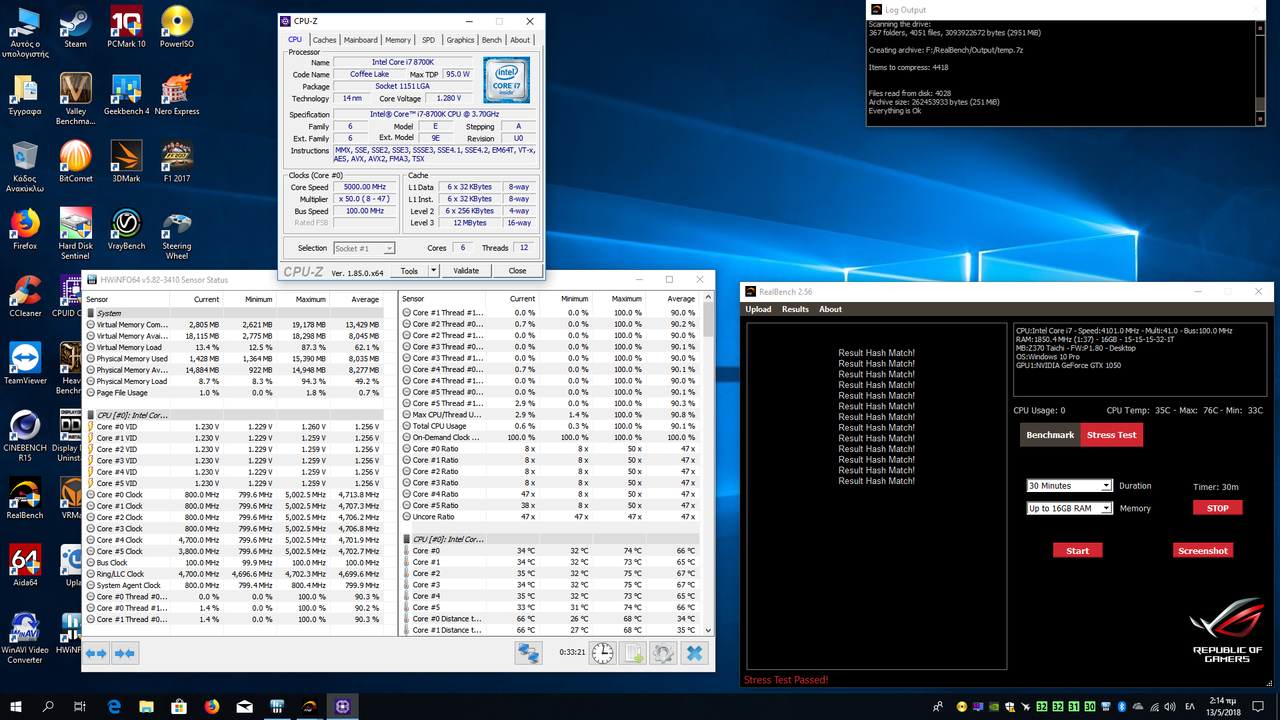Open the CPU-Z Tools dropdown arrow
Screen dimensions: 1280x720
pos(433,271)
